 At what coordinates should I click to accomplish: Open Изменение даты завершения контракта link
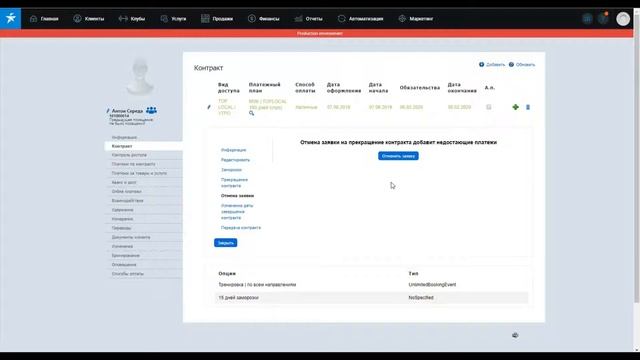click(237, 212)
